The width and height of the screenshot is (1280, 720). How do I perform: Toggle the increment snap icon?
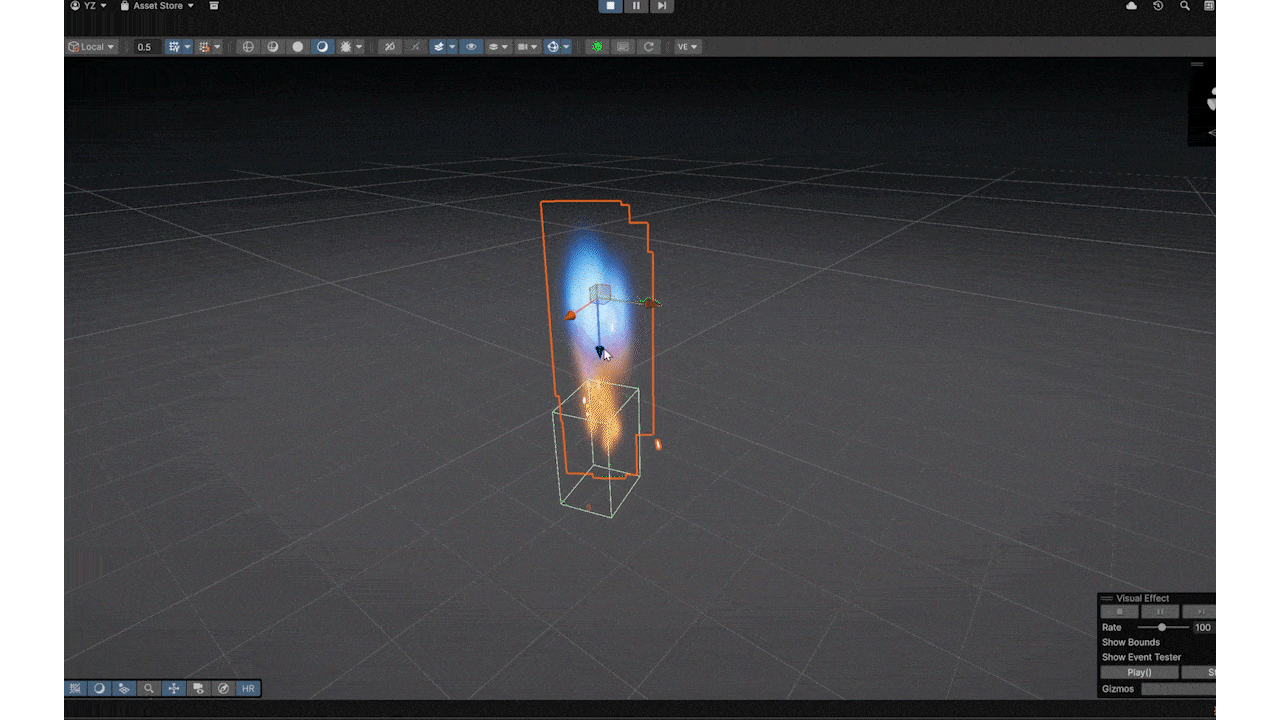[205, 47]
